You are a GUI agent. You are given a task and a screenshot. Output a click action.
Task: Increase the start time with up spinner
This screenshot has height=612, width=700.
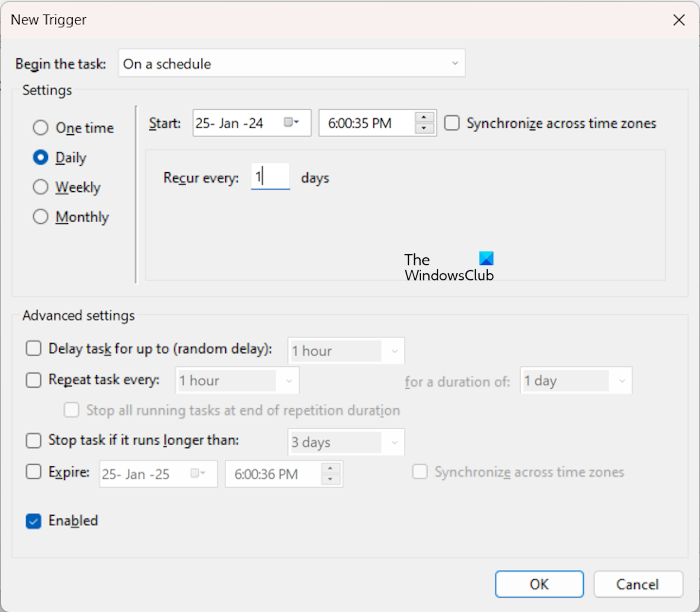click(426, 118)
